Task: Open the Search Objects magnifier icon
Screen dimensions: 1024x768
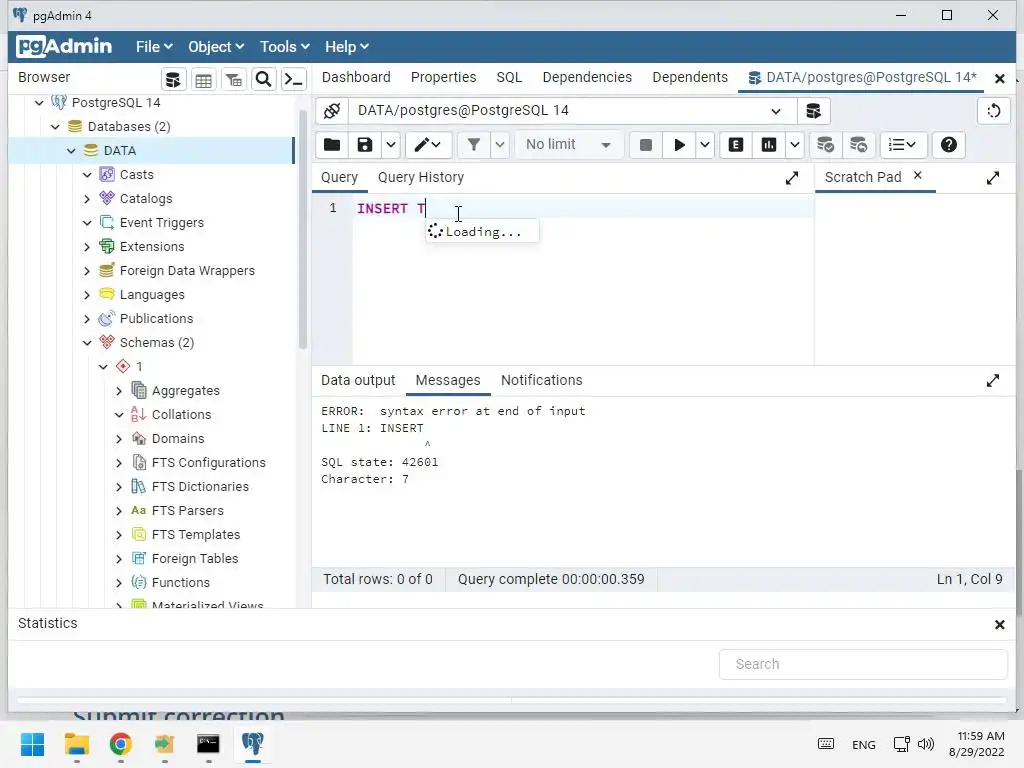Action: pyautogui.click(x=263, y=80)
